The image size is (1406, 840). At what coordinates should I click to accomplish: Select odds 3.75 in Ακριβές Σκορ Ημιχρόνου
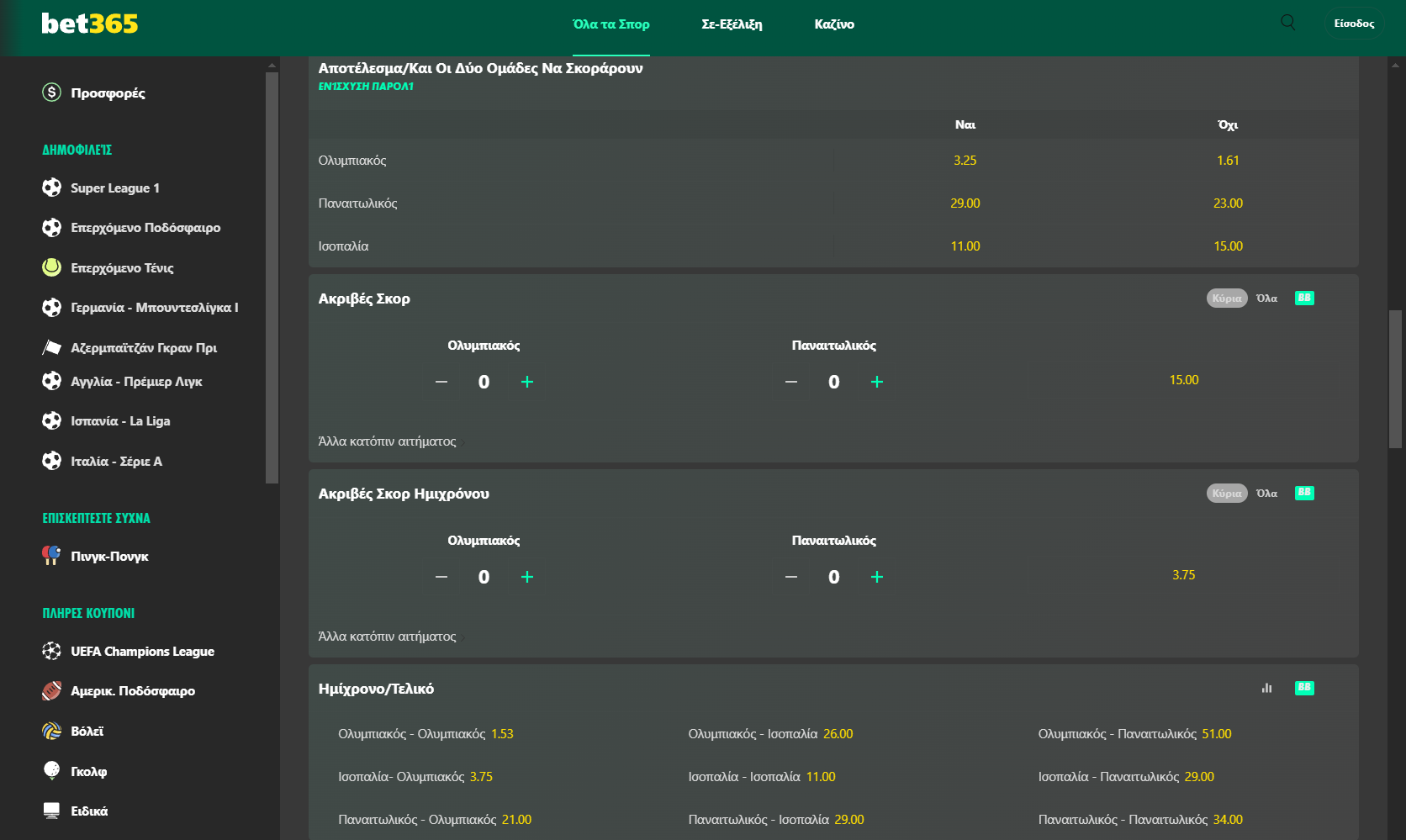point(1184,575)
